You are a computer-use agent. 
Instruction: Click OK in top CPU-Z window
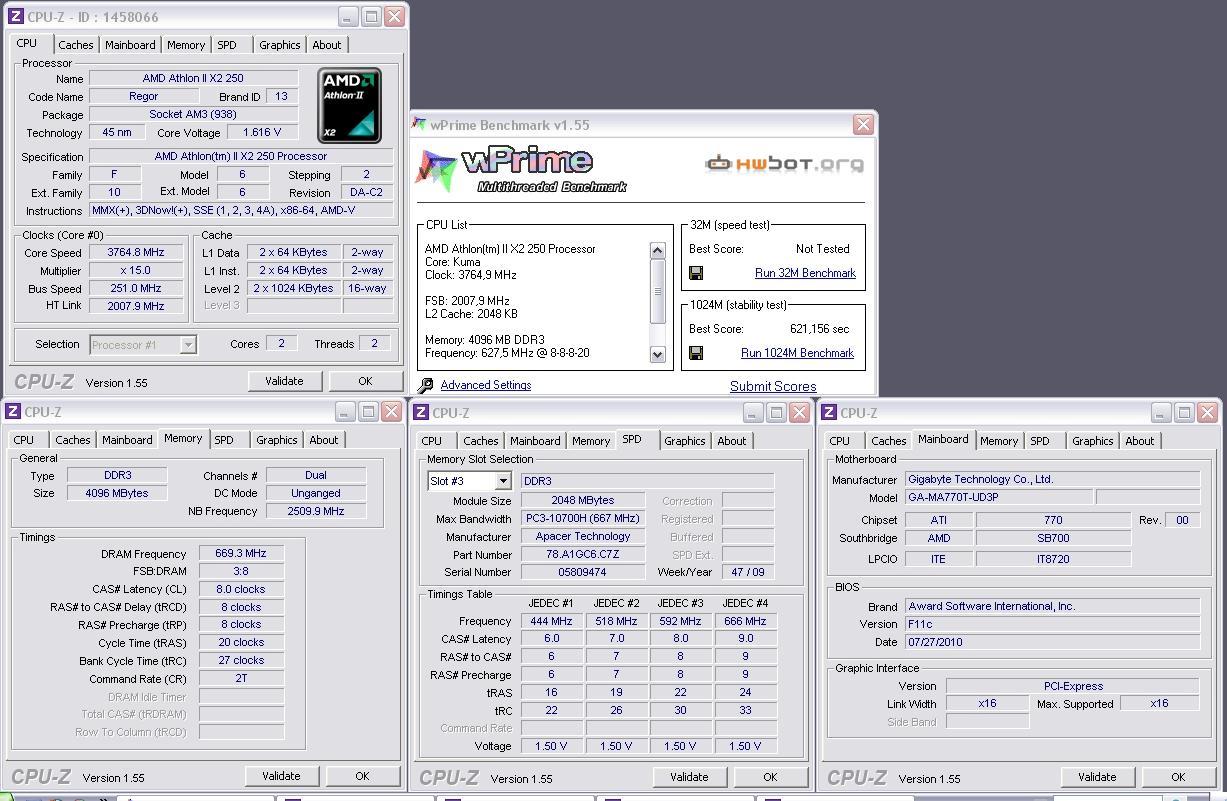coord(365,381)
